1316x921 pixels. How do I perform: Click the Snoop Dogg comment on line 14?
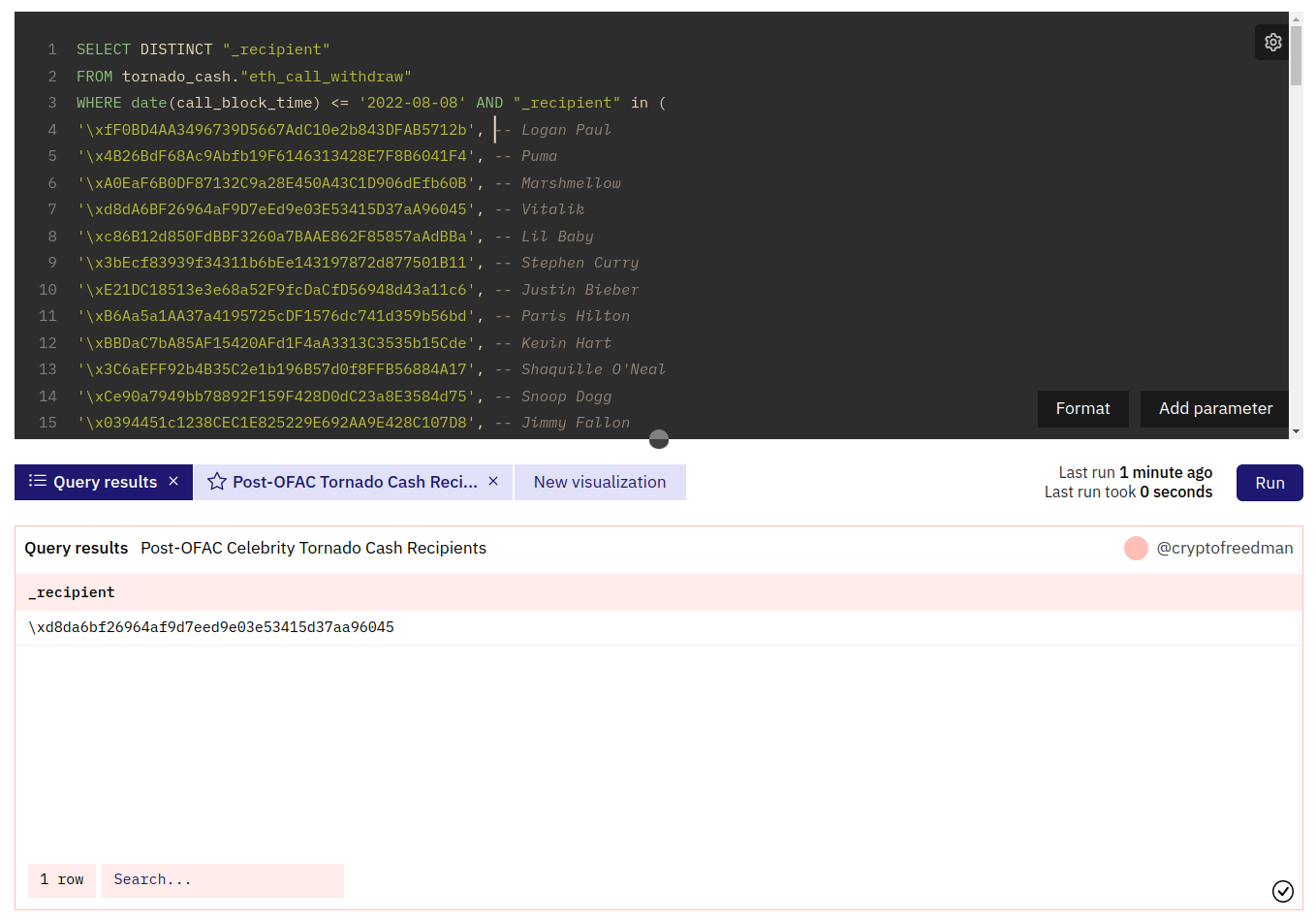(553, 397)
